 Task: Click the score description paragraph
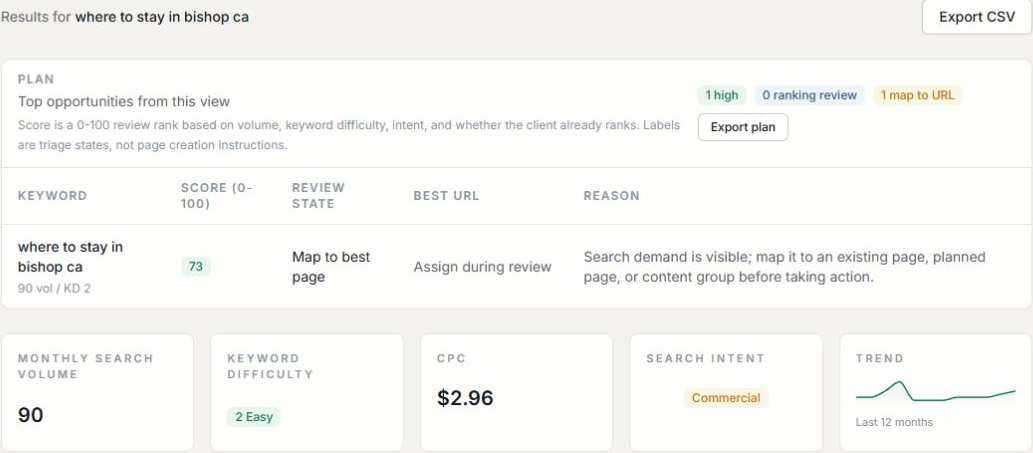coord(349,135)
